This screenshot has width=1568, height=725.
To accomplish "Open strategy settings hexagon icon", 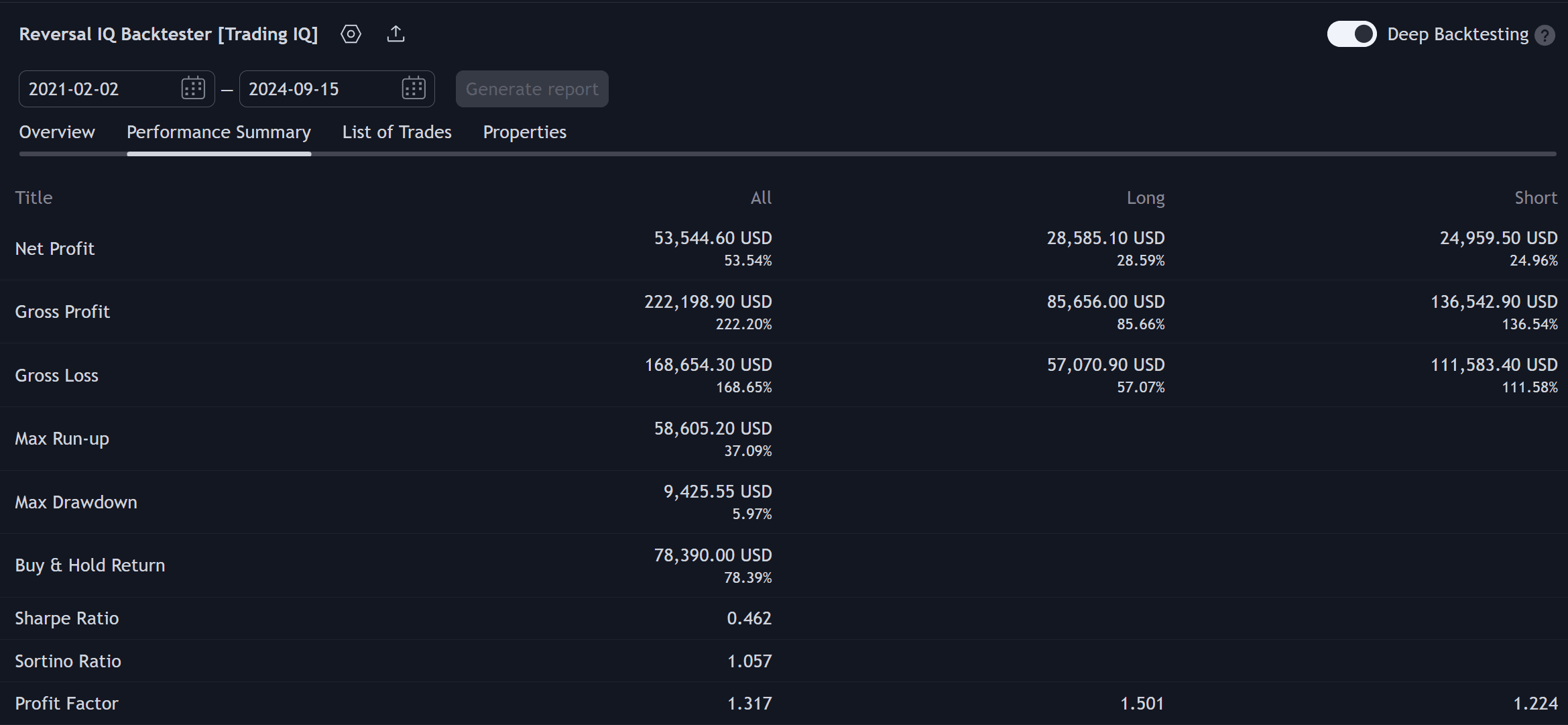I will pyautogui.click(x=351, y=34).
